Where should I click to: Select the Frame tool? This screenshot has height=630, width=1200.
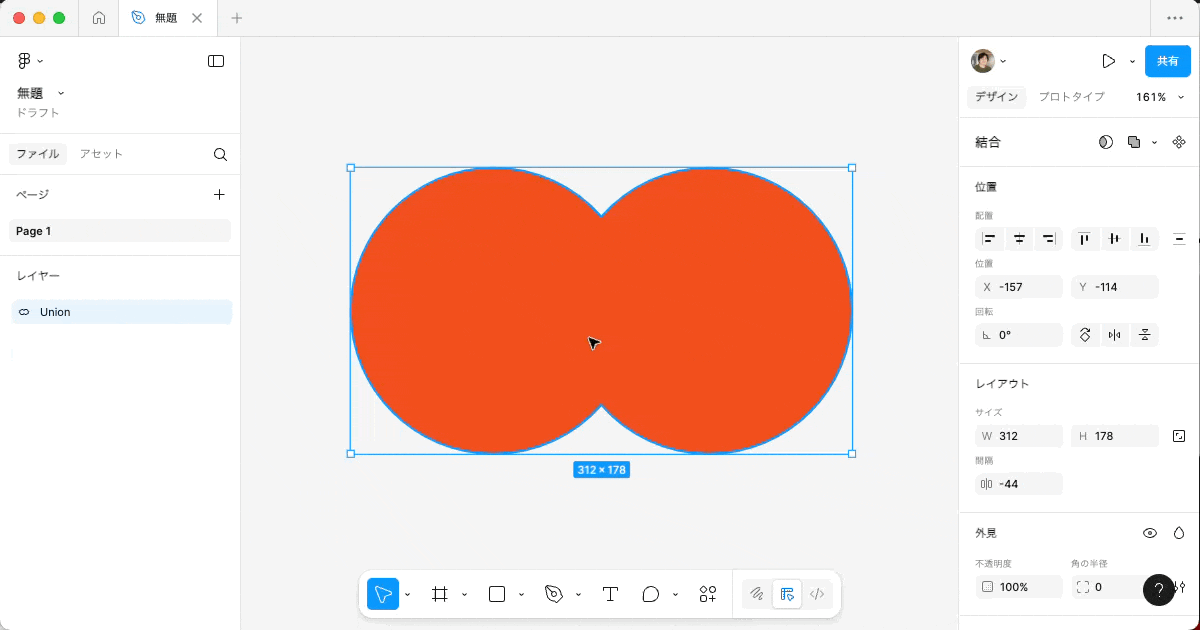tap(439, 594)
